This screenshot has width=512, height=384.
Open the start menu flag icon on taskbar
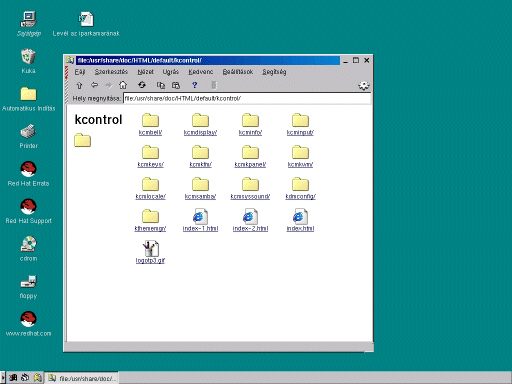click(13, 378)
